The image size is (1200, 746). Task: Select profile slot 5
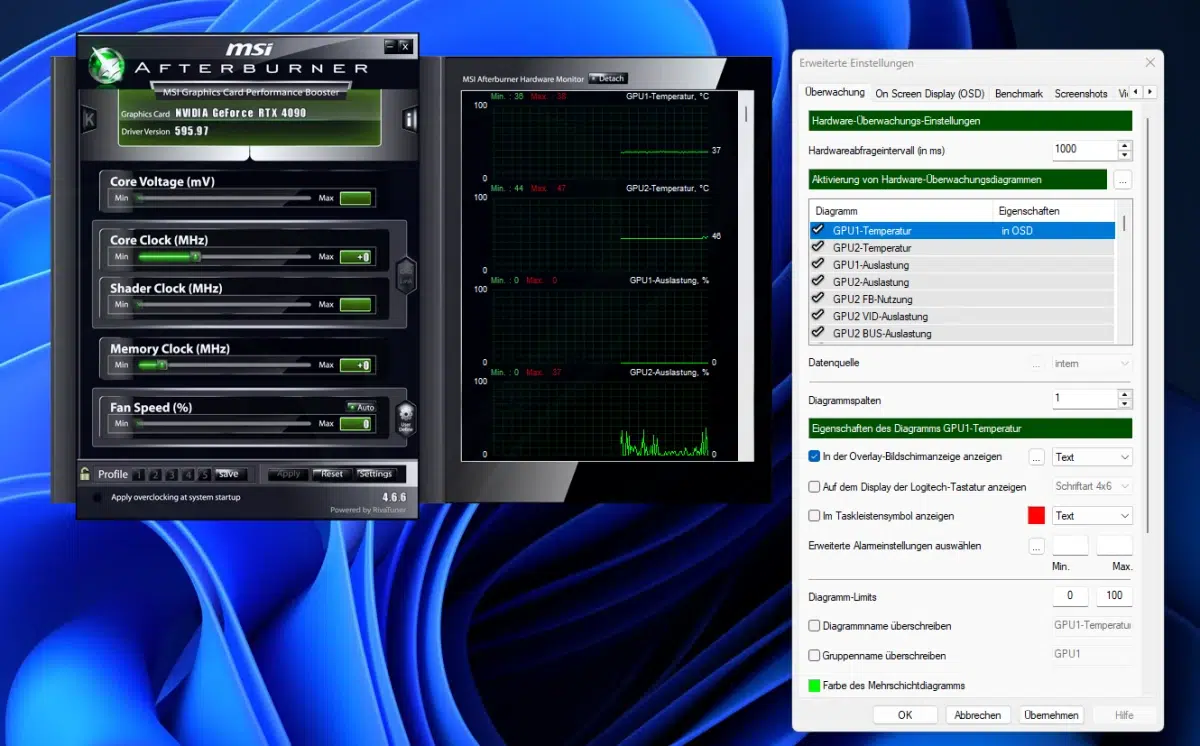pyautogui.click(x=203, y=474)
